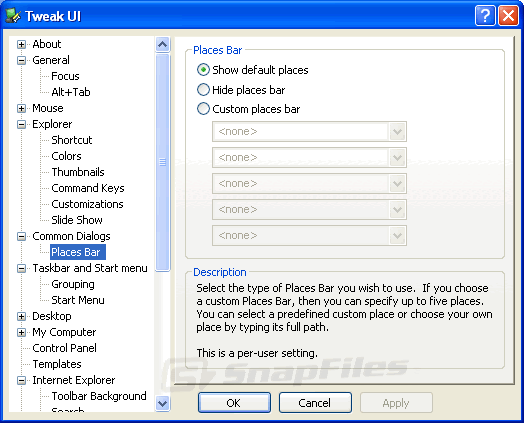Select the General tree item

(51, 60)
